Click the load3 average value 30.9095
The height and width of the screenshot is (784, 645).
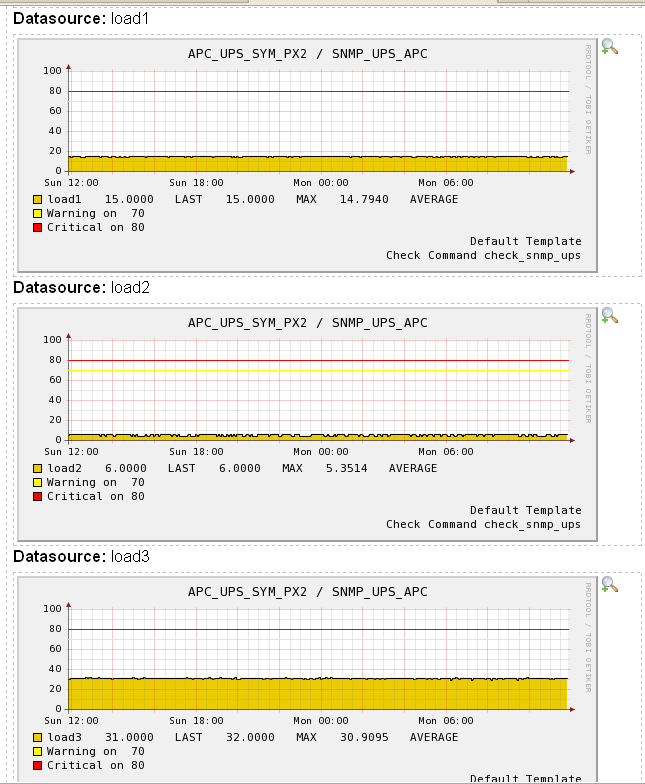tap(364, 738)
